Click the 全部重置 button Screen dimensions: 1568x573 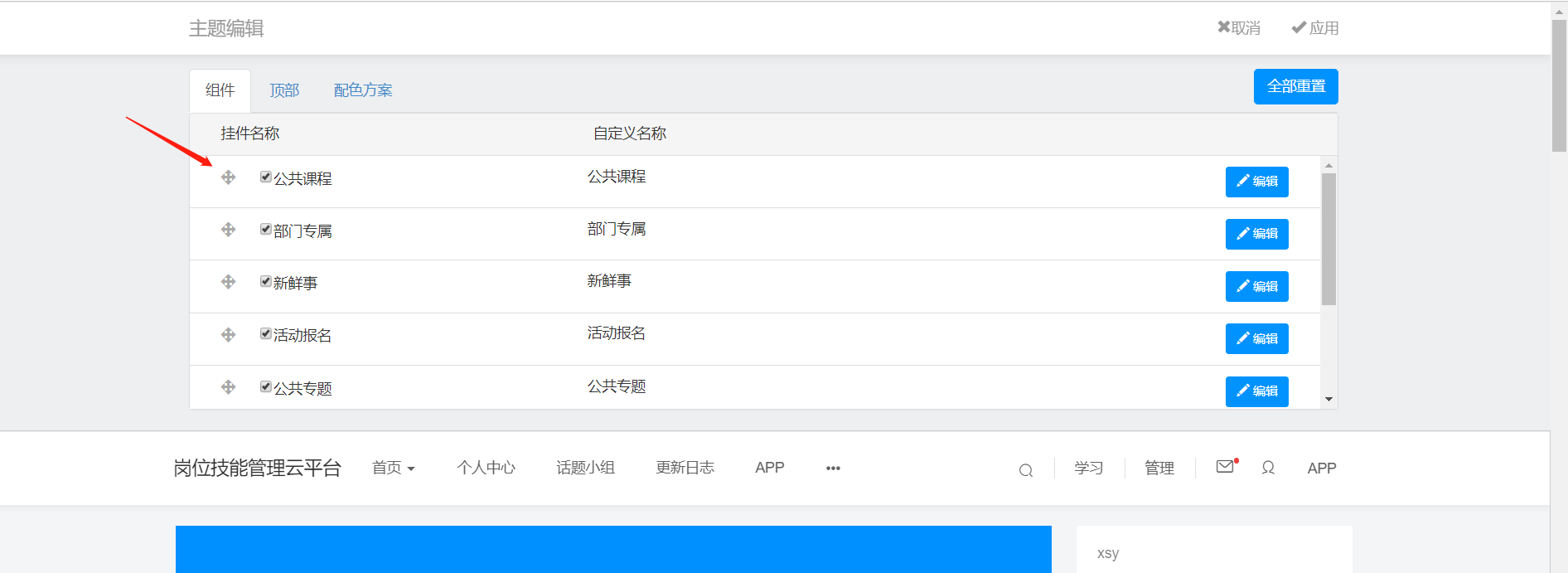pyautogui.click(x=1296, y=86)
